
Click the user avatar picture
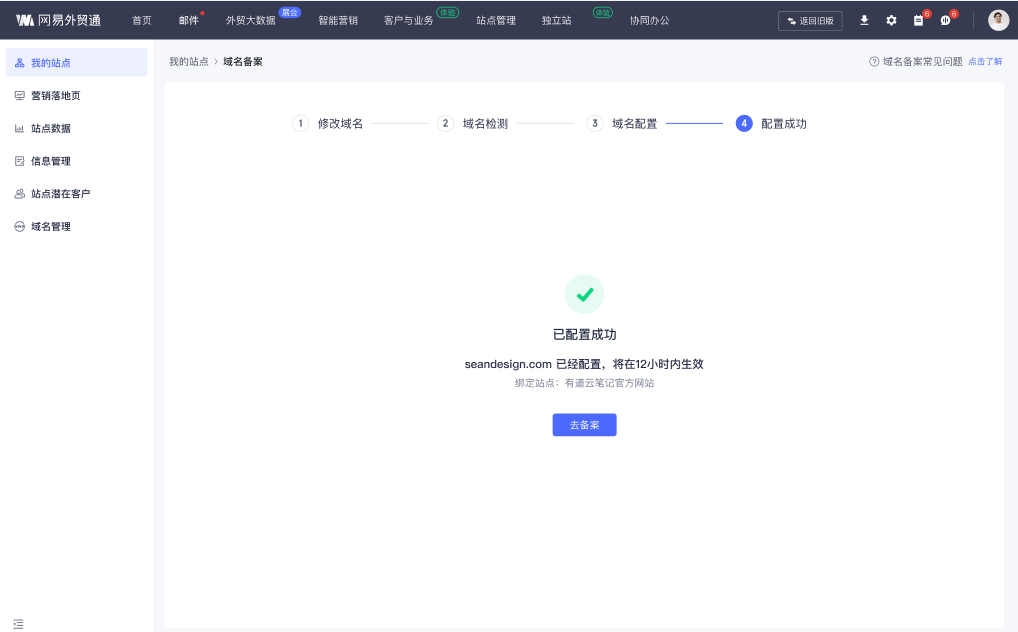998,20
